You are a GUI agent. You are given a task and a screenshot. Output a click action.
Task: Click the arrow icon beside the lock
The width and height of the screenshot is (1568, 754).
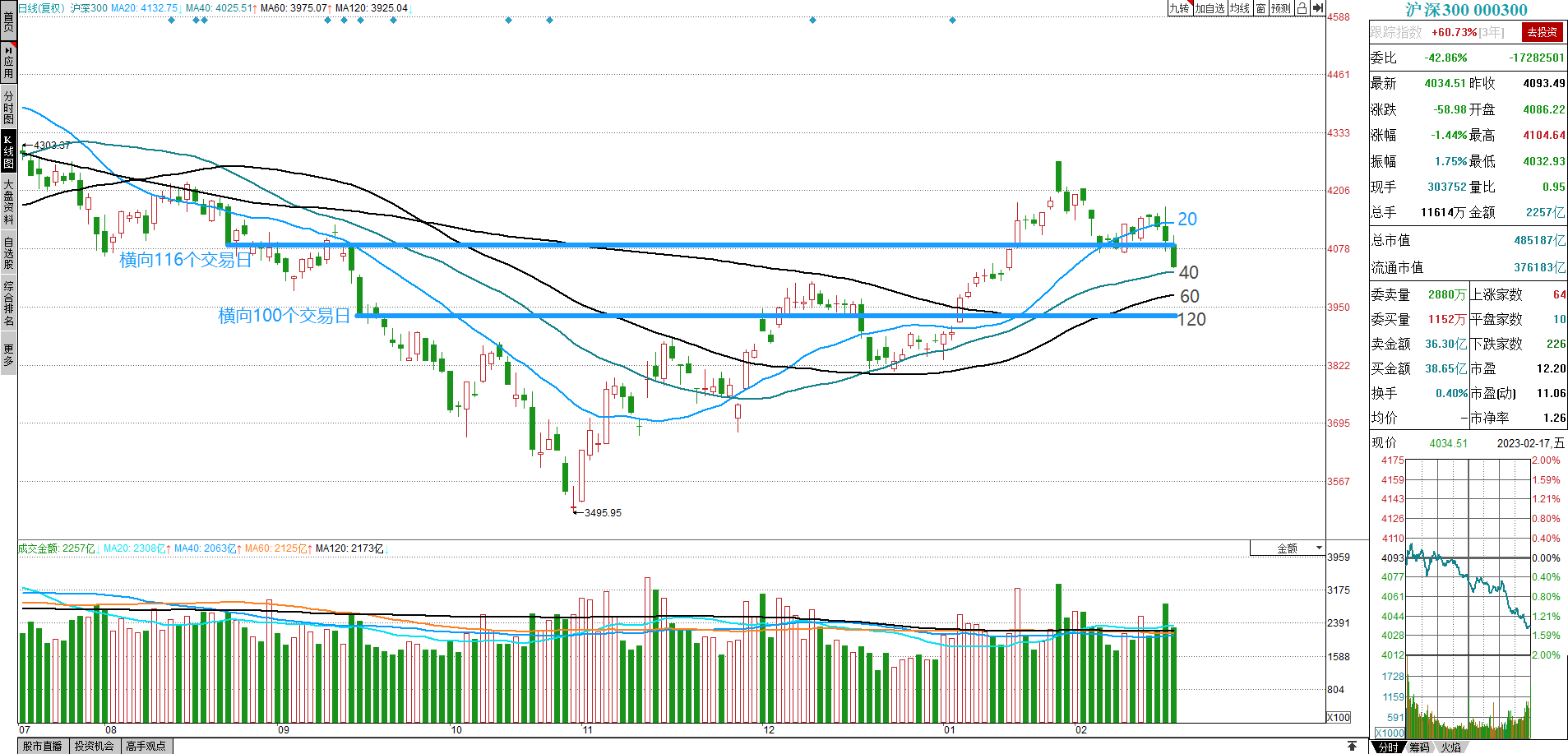pyautogui.click(x=1317, y=8)
